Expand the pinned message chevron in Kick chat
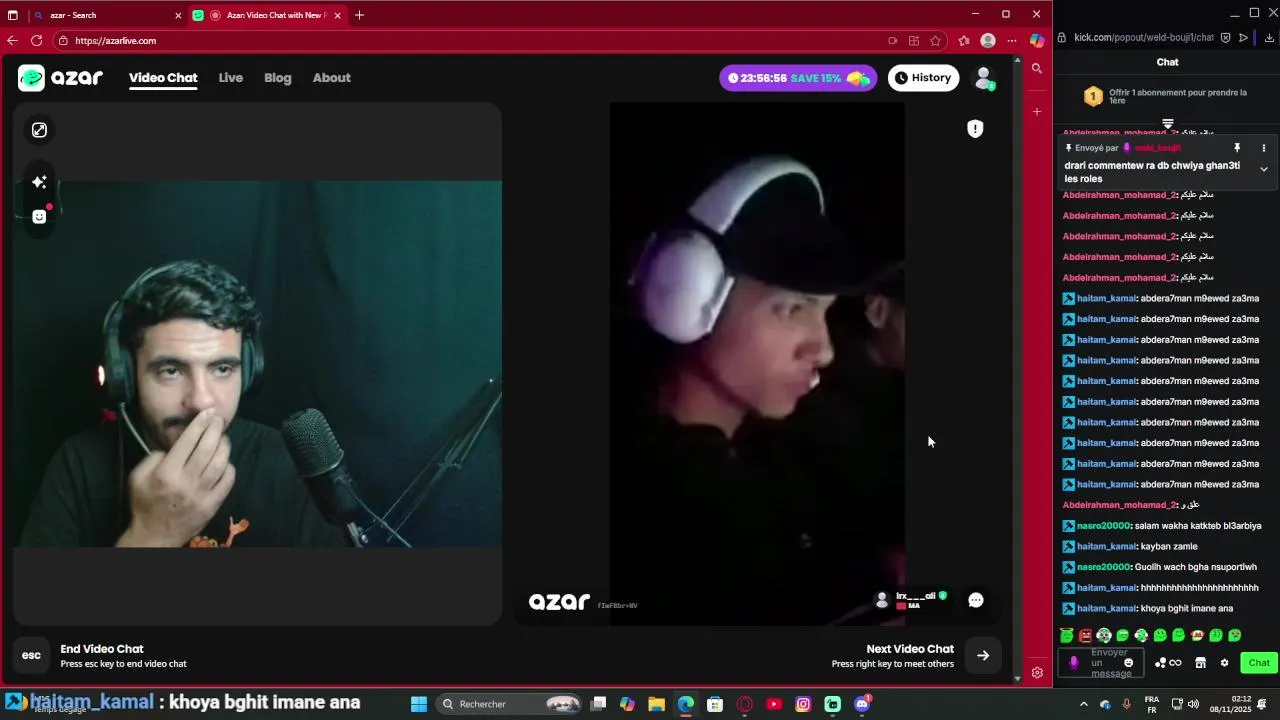 click(1264, 169)
